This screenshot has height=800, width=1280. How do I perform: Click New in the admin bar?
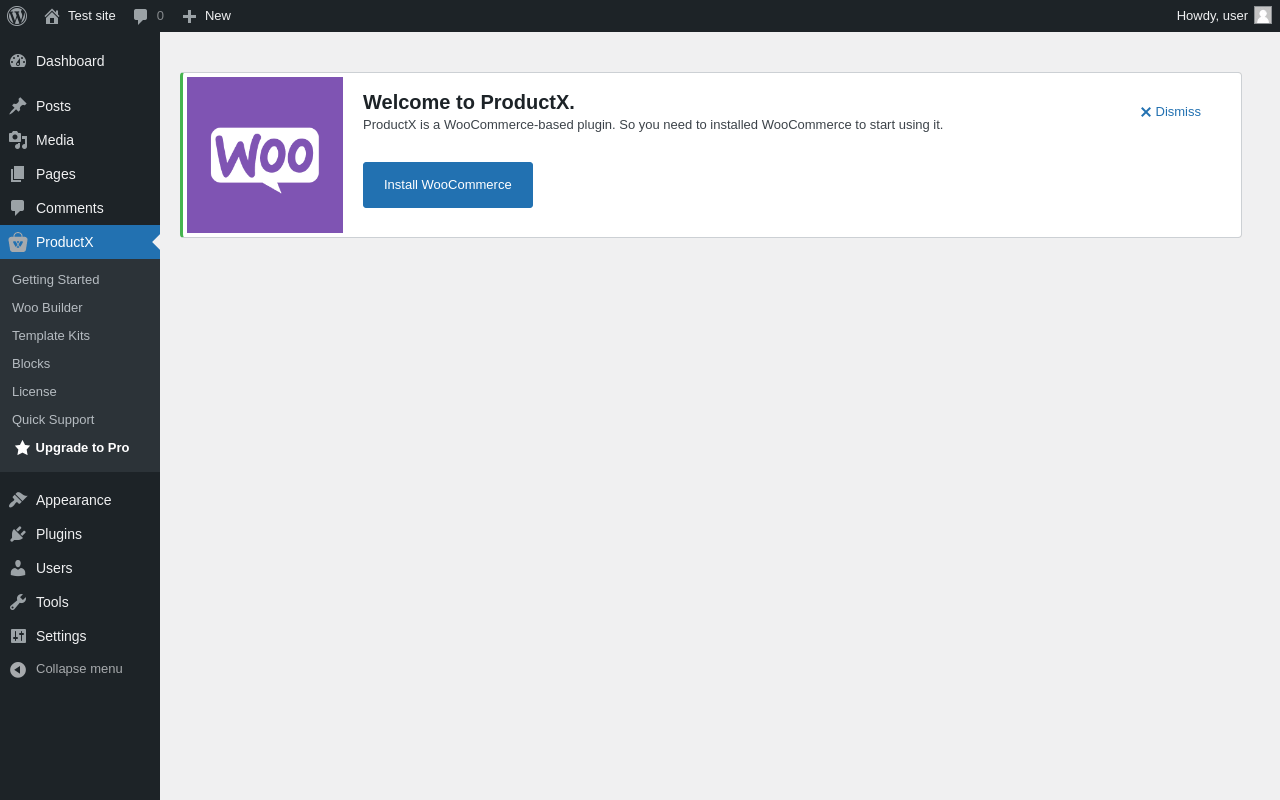click(207, 16)
